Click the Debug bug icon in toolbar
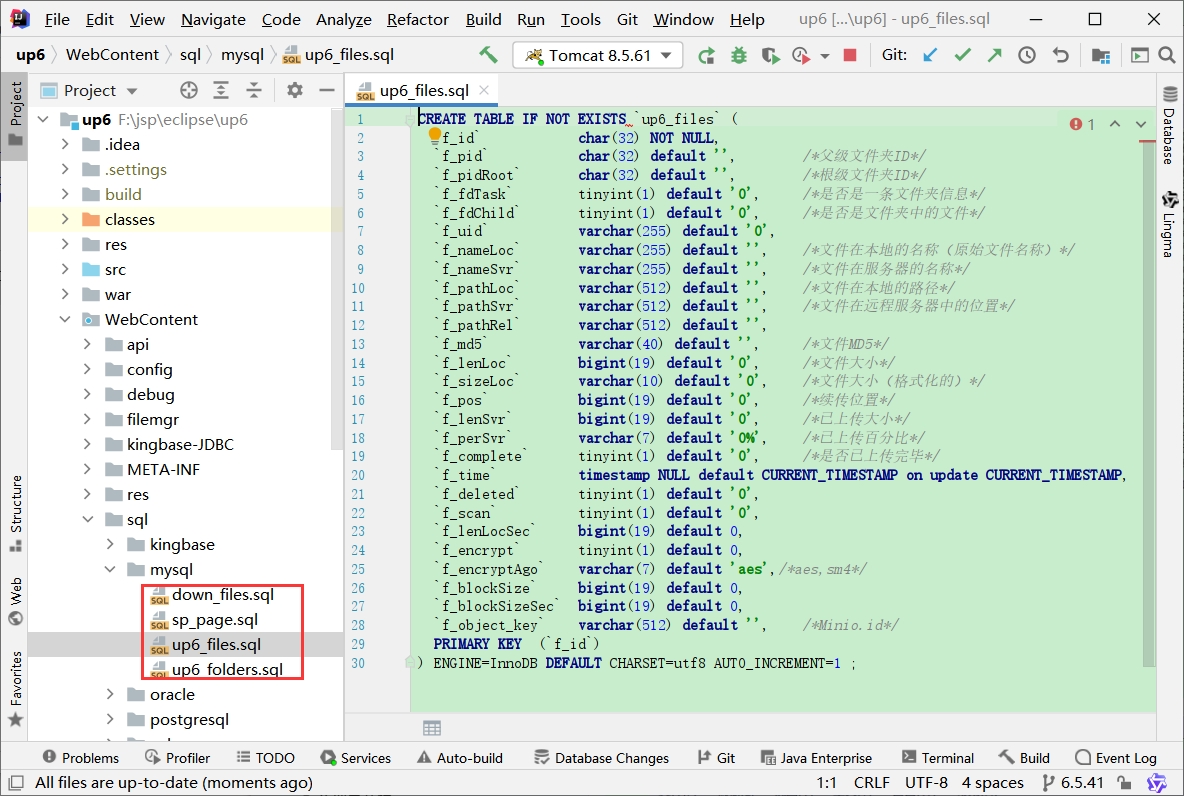Viewport: 1184px width, 796px height. [739, 55]
